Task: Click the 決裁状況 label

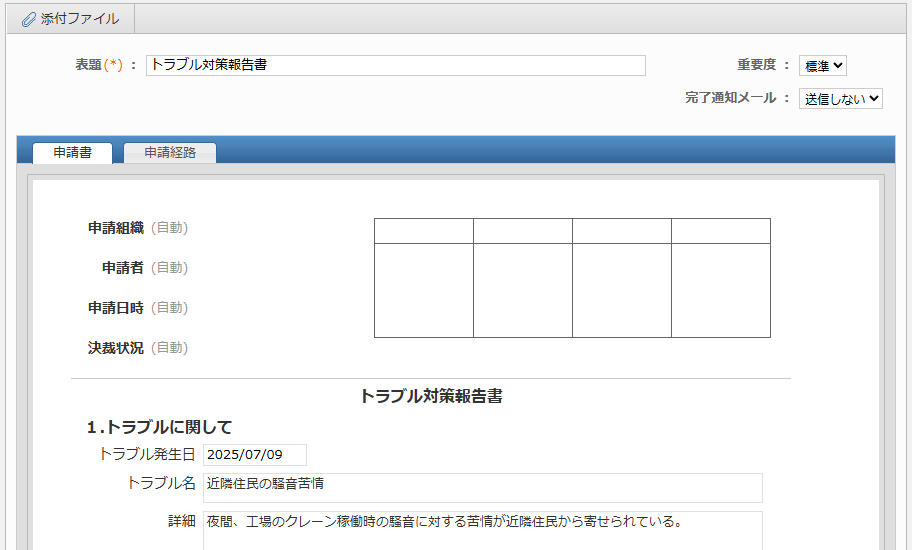Action: pos(116,348)
